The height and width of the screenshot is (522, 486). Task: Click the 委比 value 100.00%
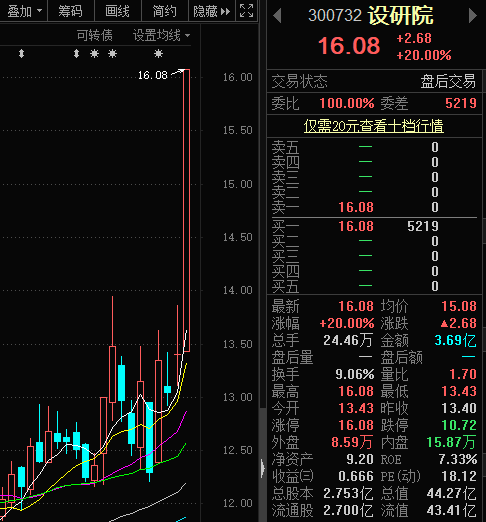pyautogui.click(x=347, y=103)
